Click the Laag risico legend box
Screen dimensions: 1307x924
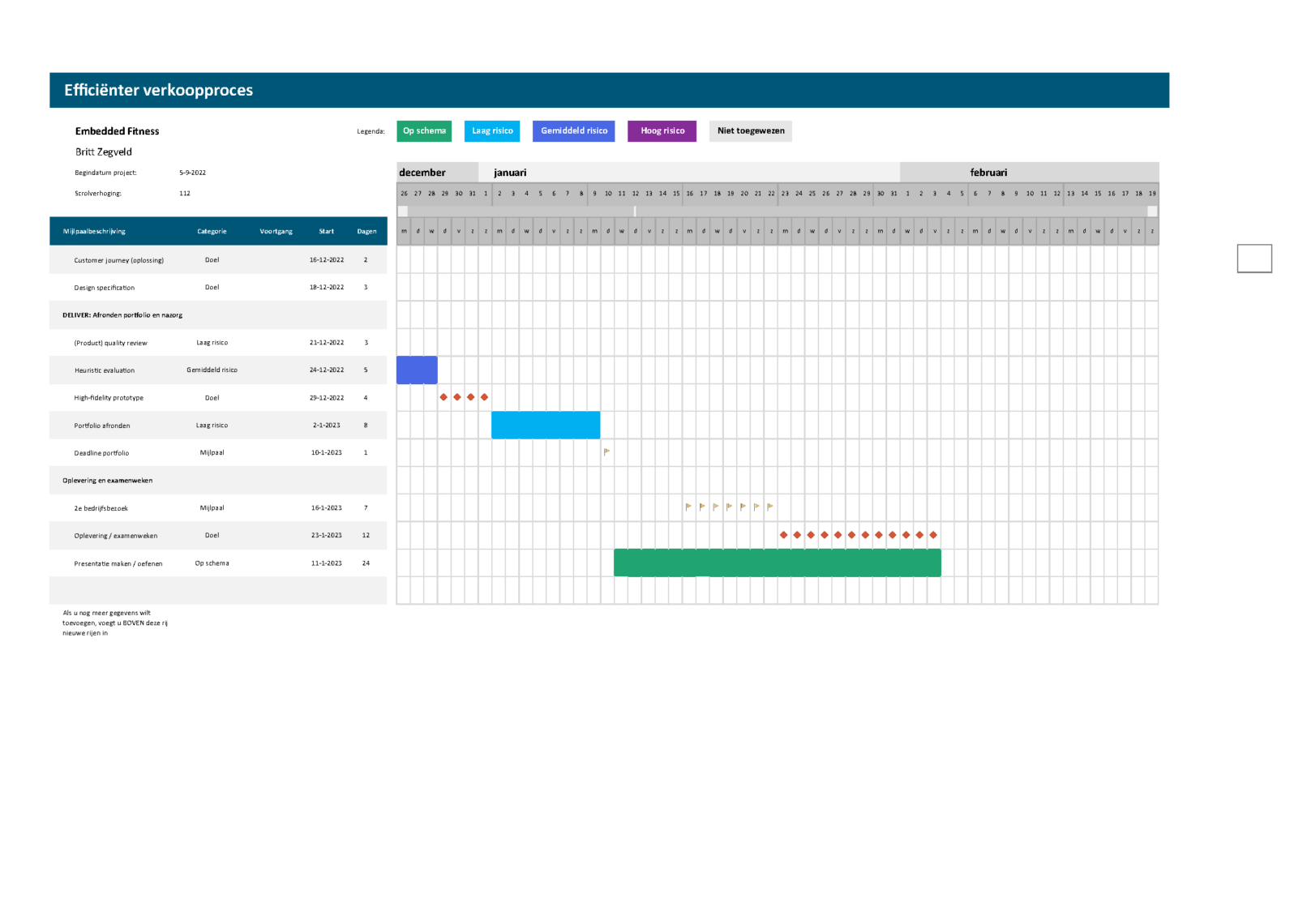(x=492, y=131)
